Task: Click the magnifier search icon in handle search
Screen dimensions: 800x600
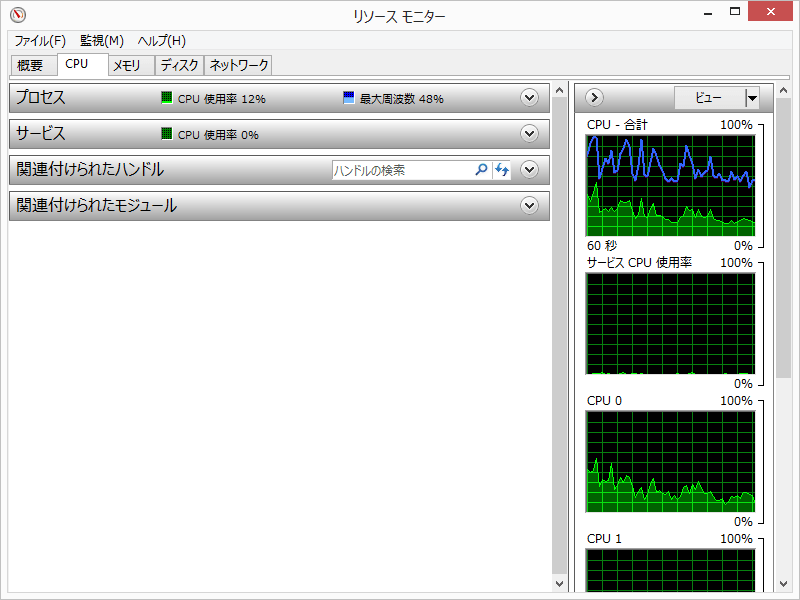Action: tap(481, 169)
